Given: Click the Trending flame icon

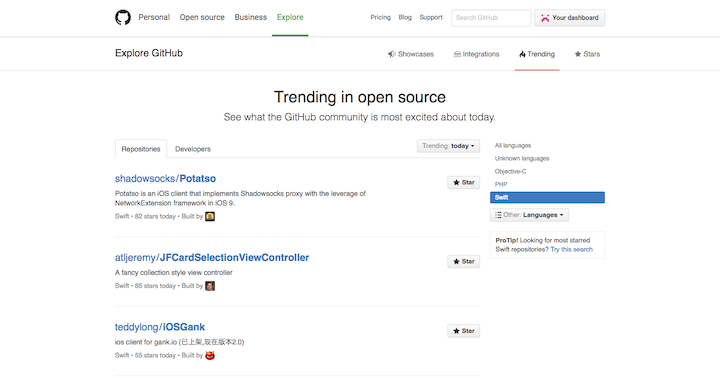Looking at the screenshot, I should point(522,54).
